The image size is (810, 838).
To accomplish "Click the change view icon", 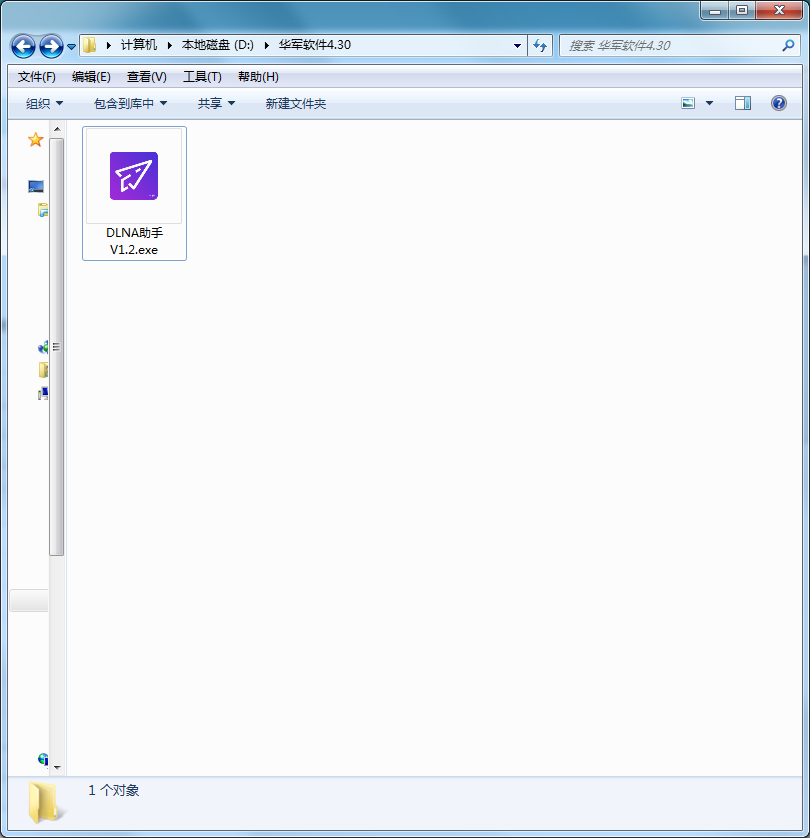I will click(x=688, y=103).
